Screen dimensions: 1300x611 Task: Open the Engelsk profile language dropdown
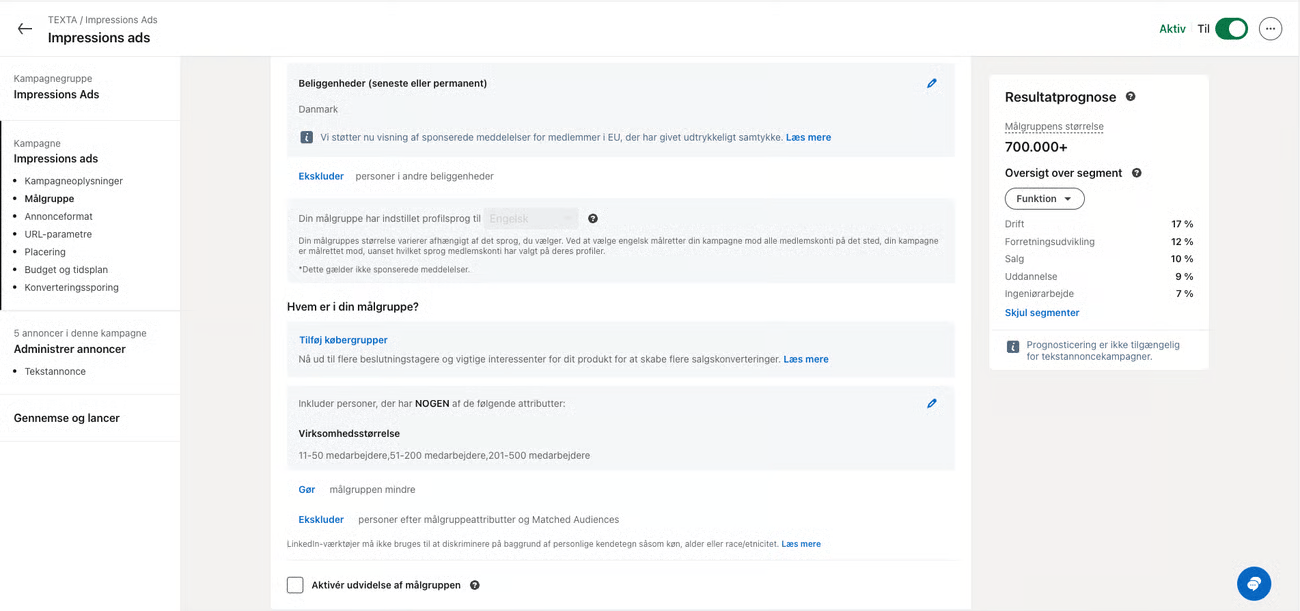click(x=531, y=218)
